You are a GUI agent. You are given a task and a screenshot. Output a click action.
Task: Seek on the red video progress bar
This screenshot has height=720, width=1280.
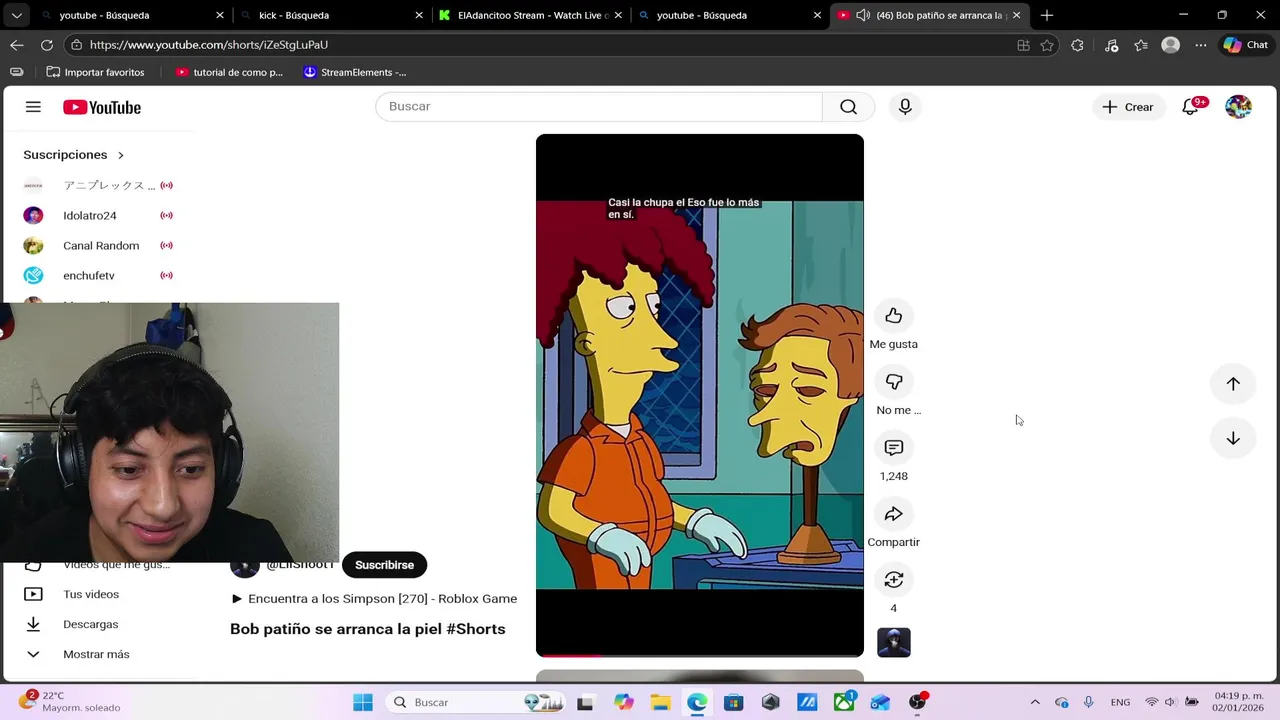coord(700,655)
